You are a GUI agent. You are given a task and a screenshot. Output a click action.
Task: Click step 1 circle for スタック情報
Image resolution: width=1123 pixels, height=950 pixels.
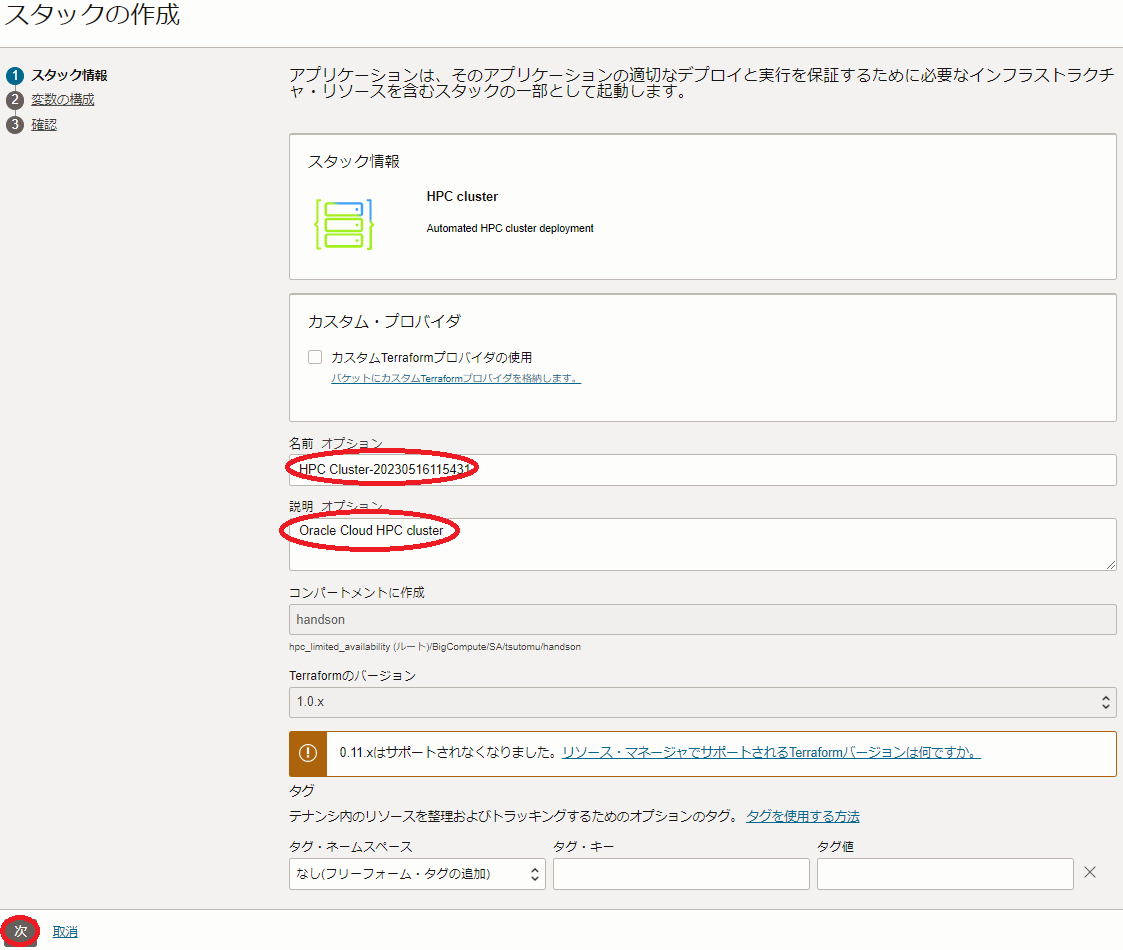point(14,75)
